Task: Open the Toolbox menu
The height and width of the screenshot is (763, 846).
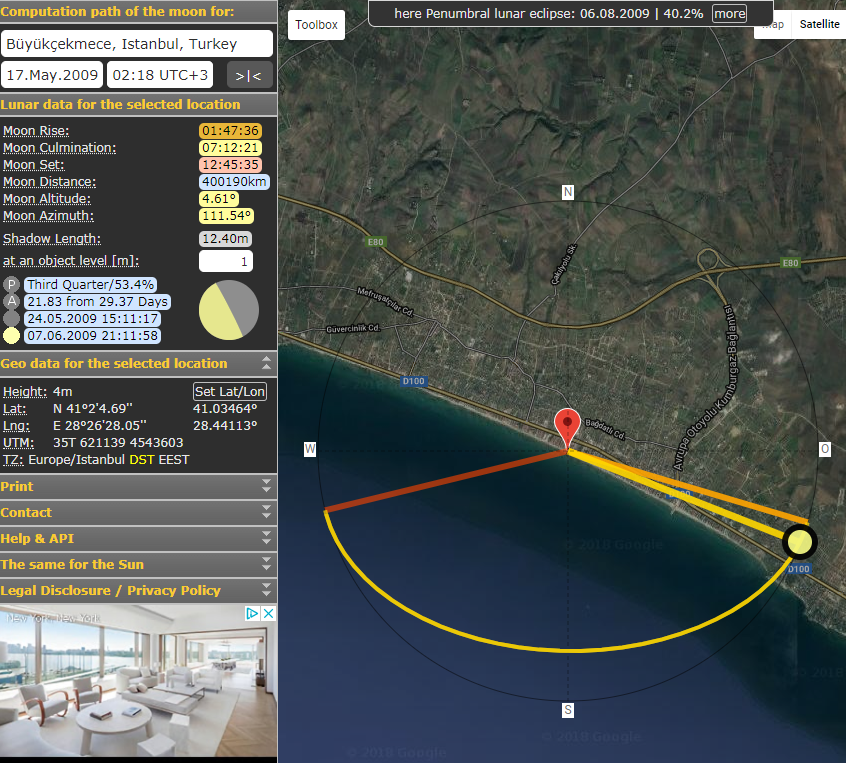Action: [316, 25]
